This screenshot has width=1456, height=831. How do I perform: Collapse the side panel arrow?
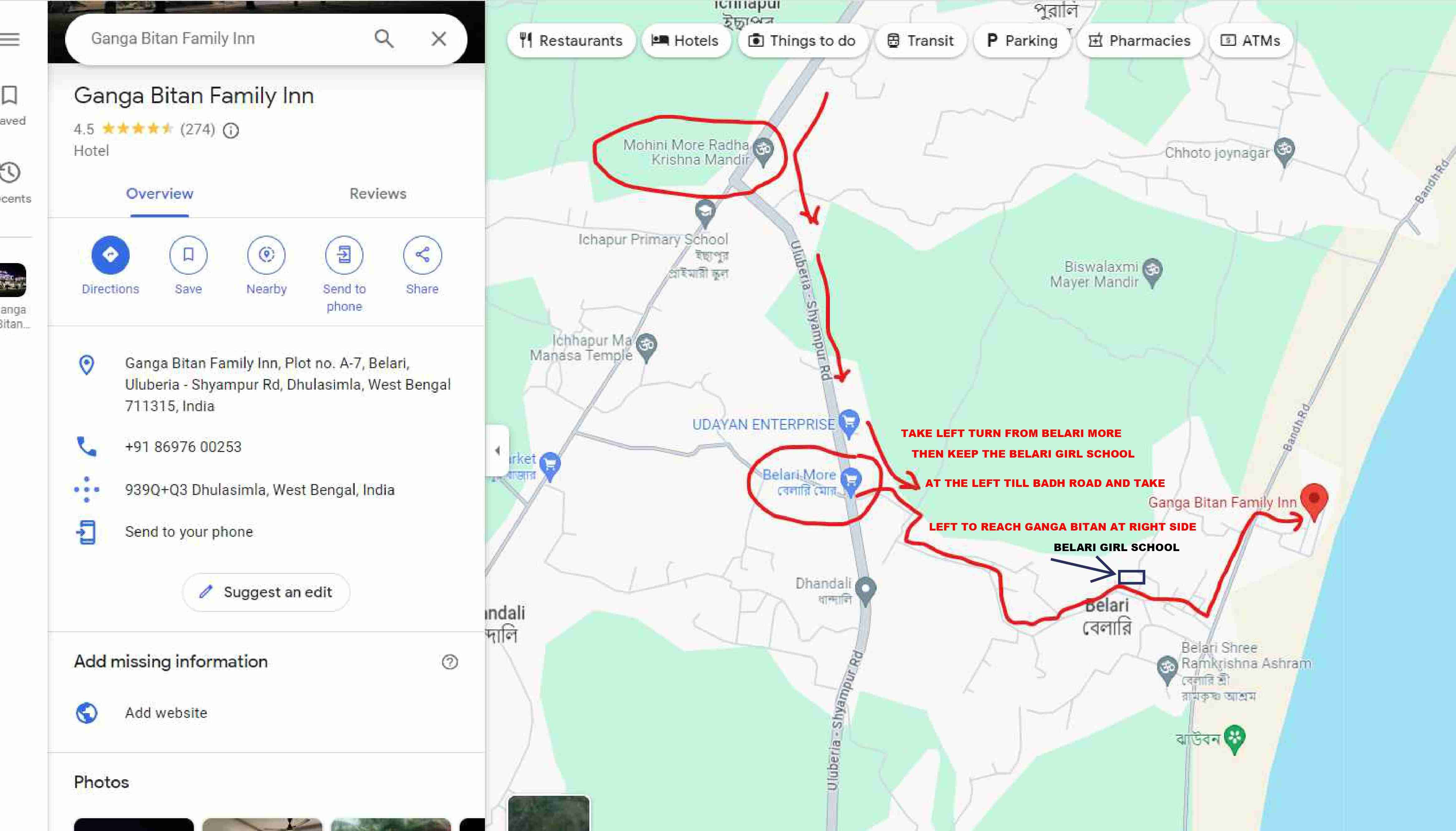[497, 450]
